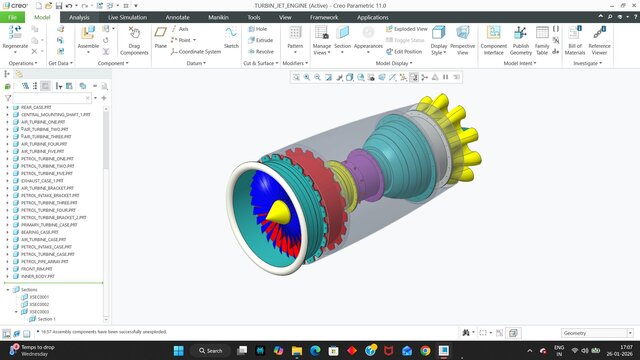The height and width of the screenshot is (360, 640).
Task: Click the Display Style button
Action: [x=439, y=40]
